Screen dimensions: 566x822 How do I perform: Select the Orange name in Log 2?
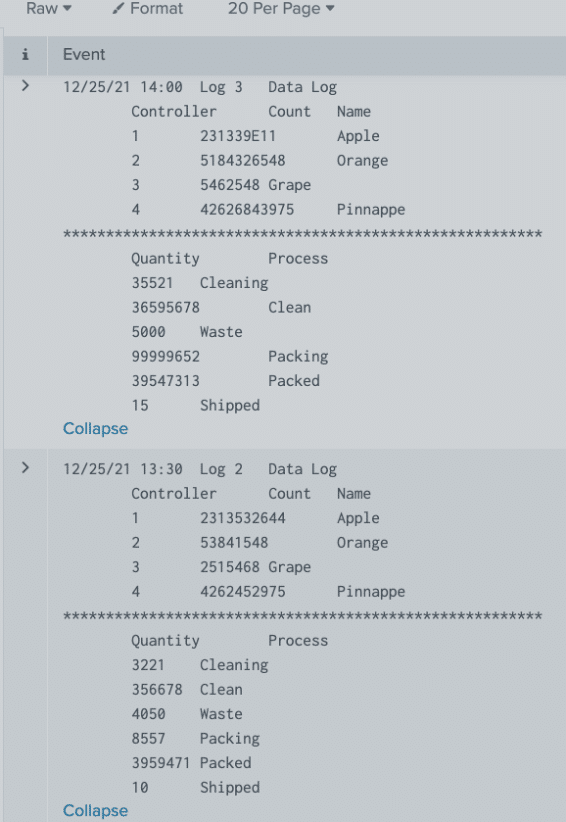(x=363, y=543)
